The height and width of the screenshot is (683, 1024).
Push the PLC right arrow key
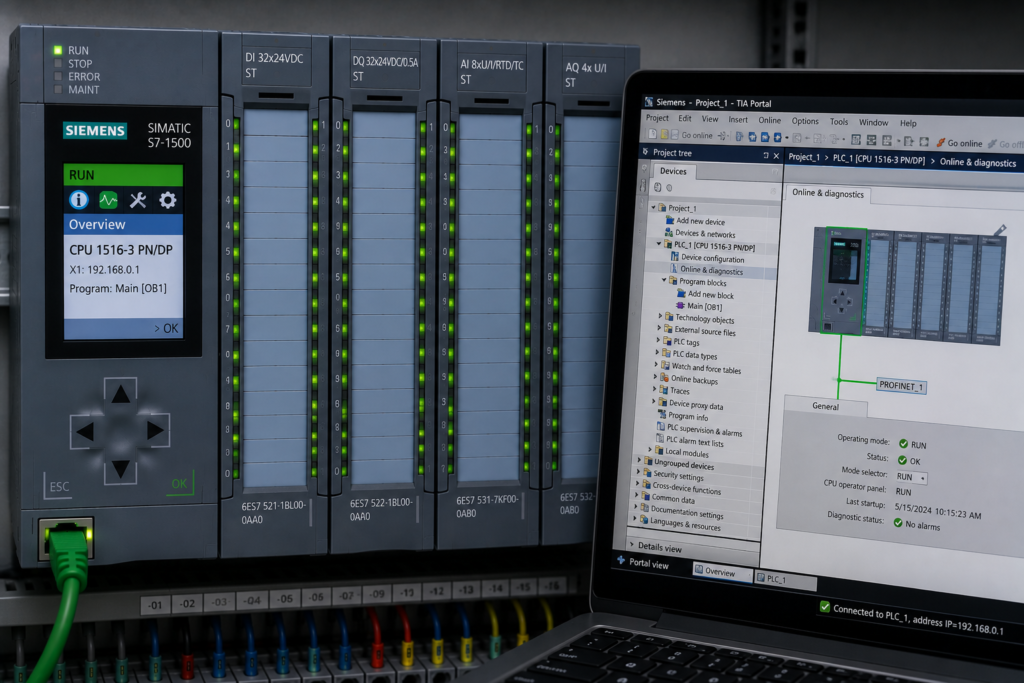pos(155,430)
